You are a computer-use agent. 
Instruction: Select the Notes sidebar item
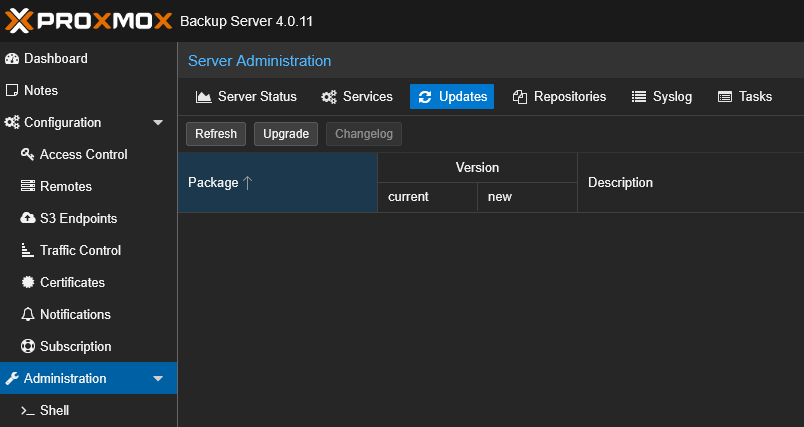tap(41, 91)
